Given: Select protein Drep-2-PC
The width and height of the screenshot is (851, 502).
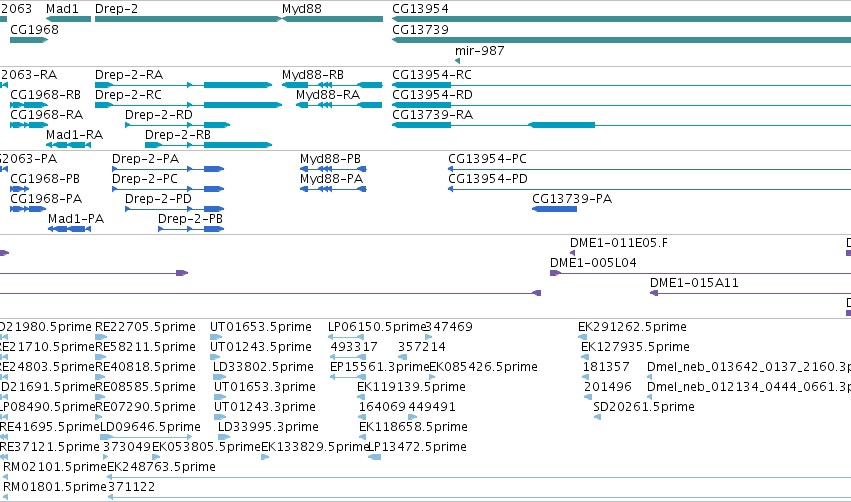Looking at the screenshot, I should 168,189.
